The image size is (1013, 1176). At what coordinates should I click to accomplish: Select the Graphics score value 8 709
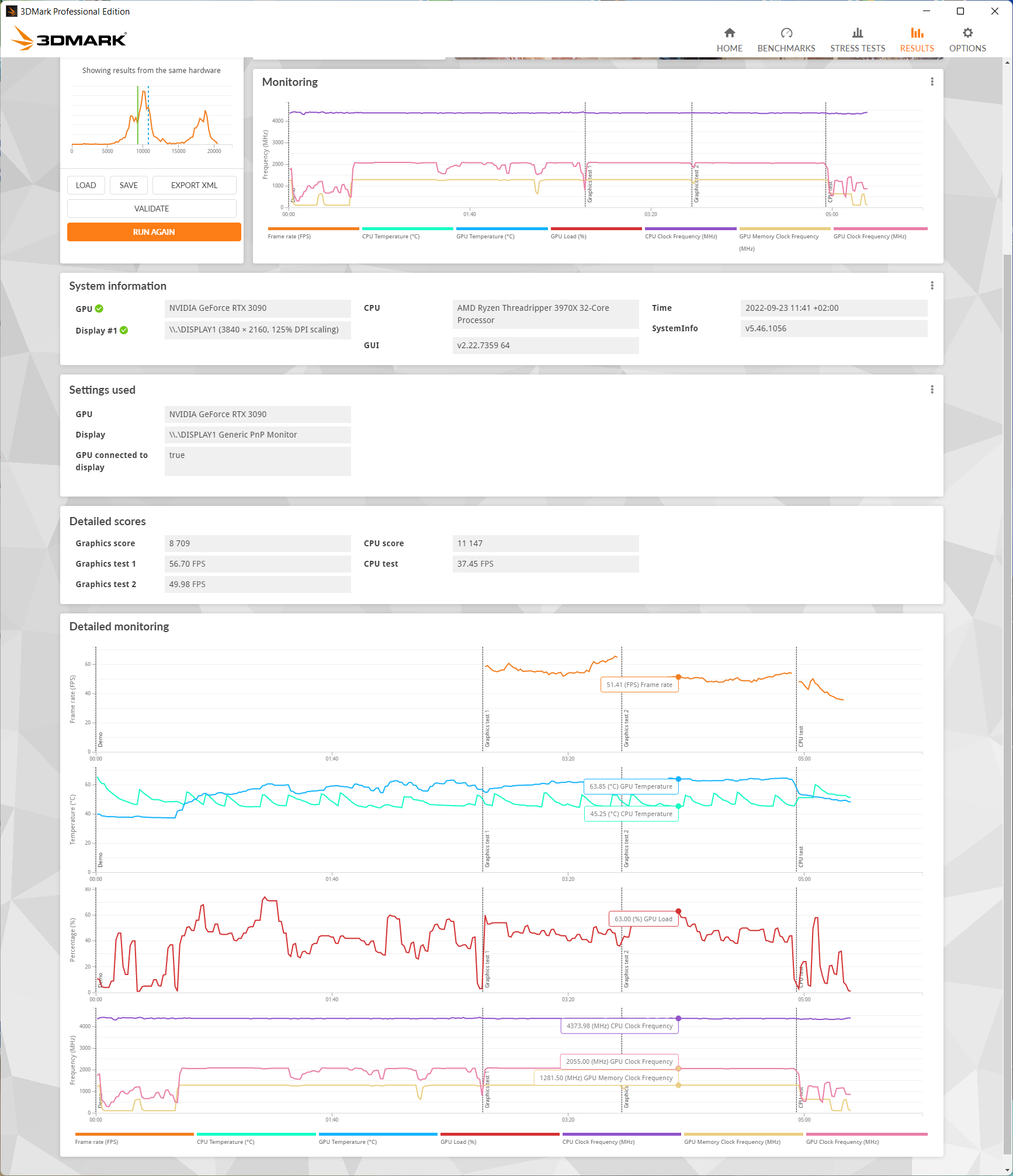coord(258,543)
